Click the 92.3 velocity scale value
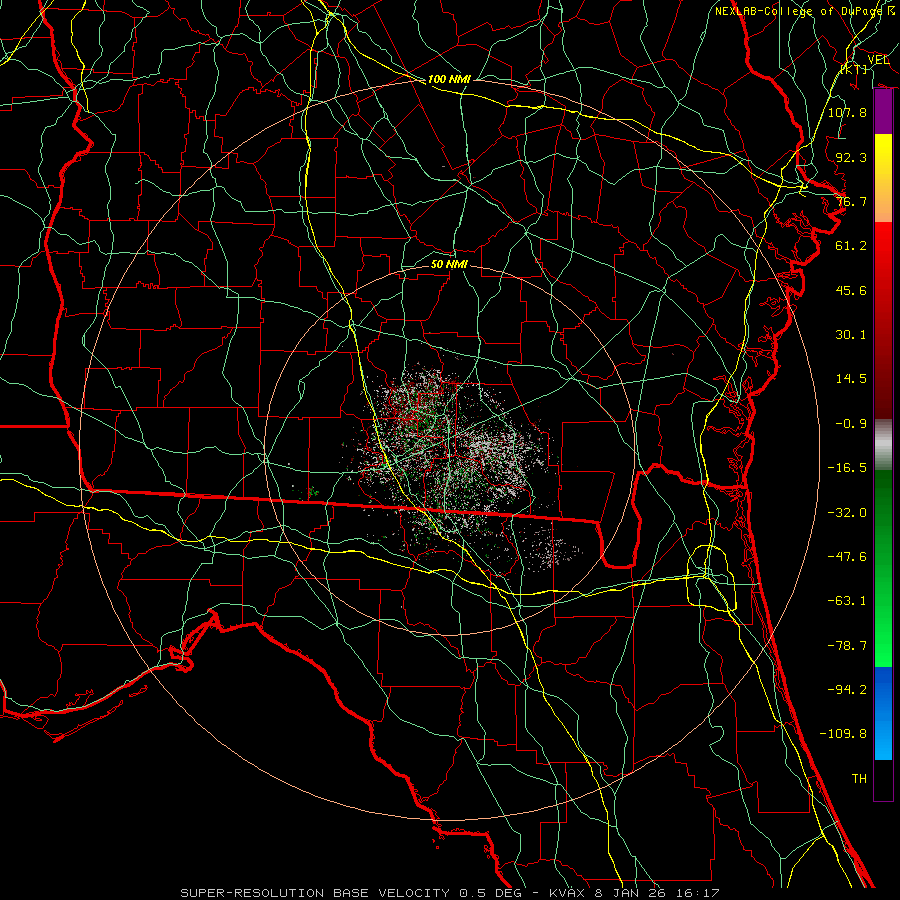The width and height of the screenshot is (900, 900). pyautogui.click(x=851, y=157)
